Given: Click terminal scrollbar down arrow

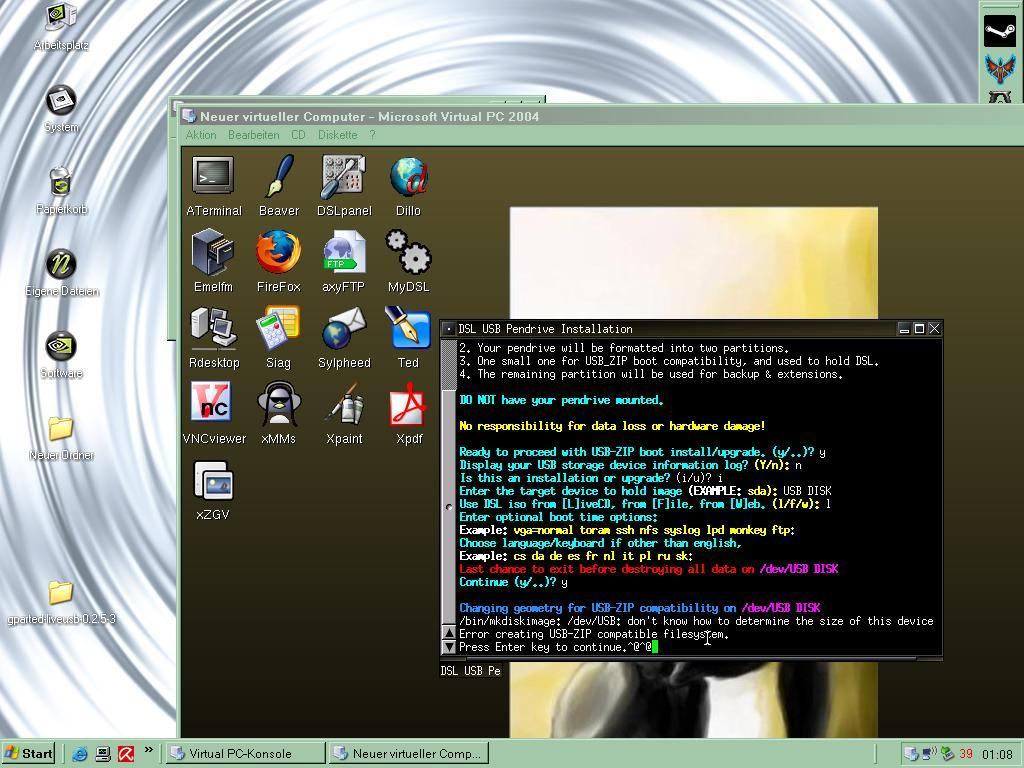Looking at the screenshot, I should pyautogui.click(x=449, y=647).
